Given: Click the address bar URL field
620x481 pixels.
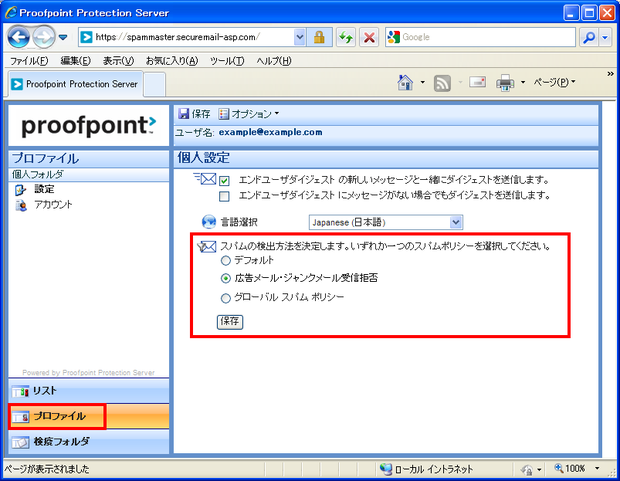Looking at the screenshot, I should pos(186,37).
